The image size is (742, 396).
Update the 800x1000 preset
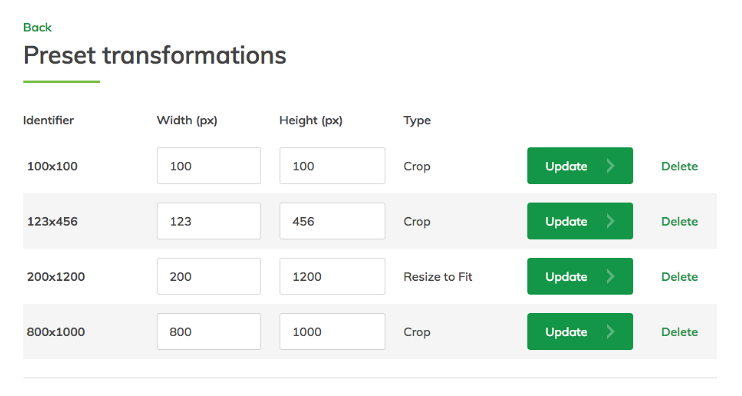tap(580, 331)
